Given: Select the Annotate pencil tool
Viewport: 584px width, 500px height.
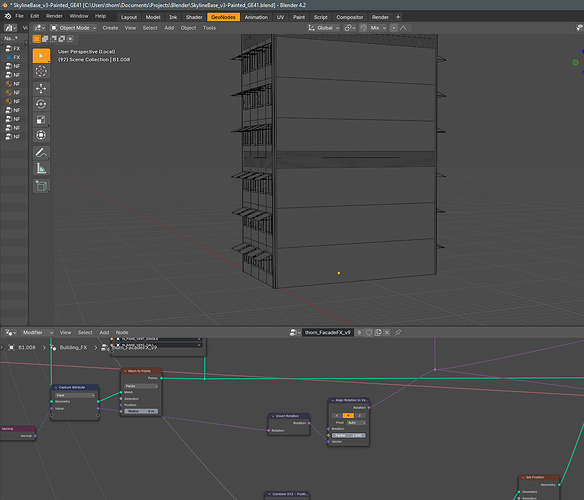Looking at the screenshot, I should (41, 153).
